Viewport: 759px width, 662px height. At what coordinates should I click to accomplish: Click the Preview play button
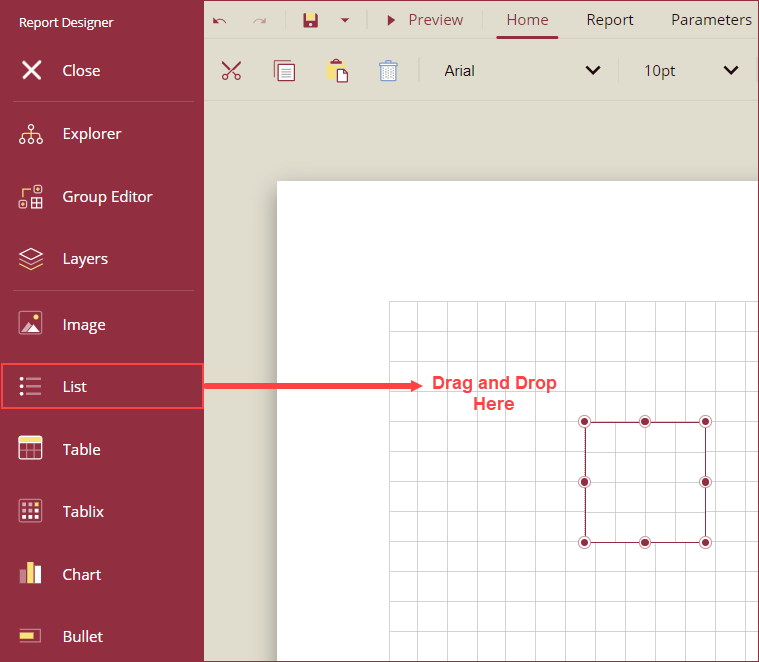391,20
